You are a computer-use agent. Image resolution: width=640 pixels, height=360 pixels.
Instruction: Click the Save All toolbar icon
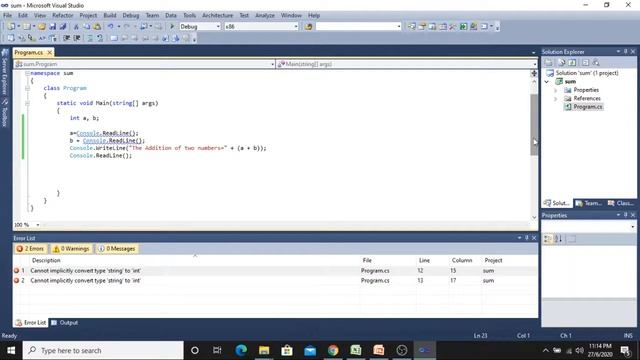[63, 27]
